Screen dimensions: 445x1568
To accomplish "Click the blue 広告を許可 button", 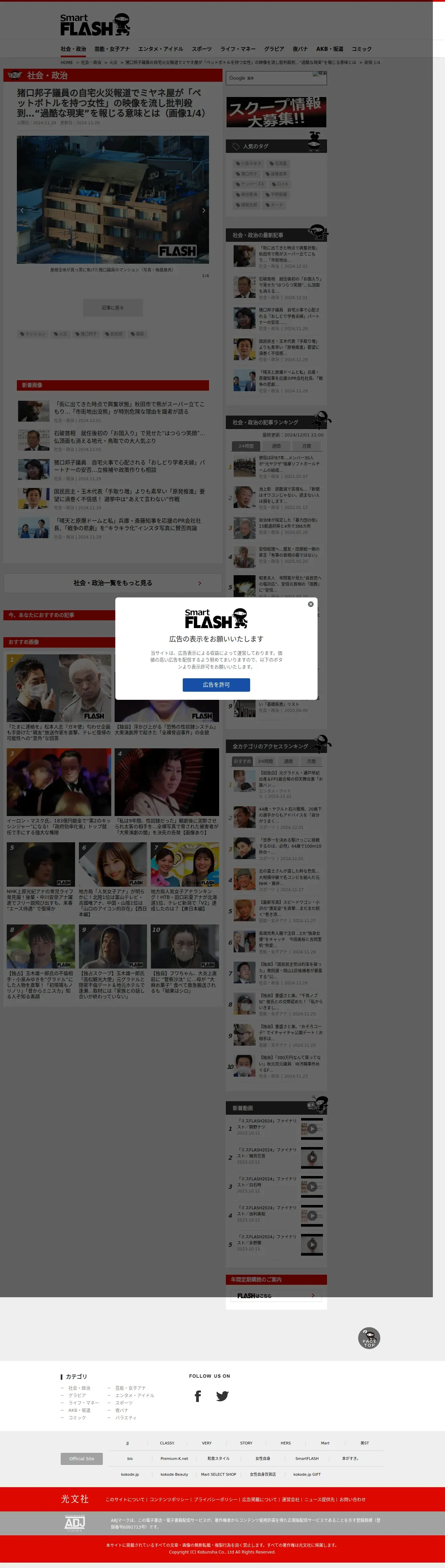I will click(x=216, y=685).
